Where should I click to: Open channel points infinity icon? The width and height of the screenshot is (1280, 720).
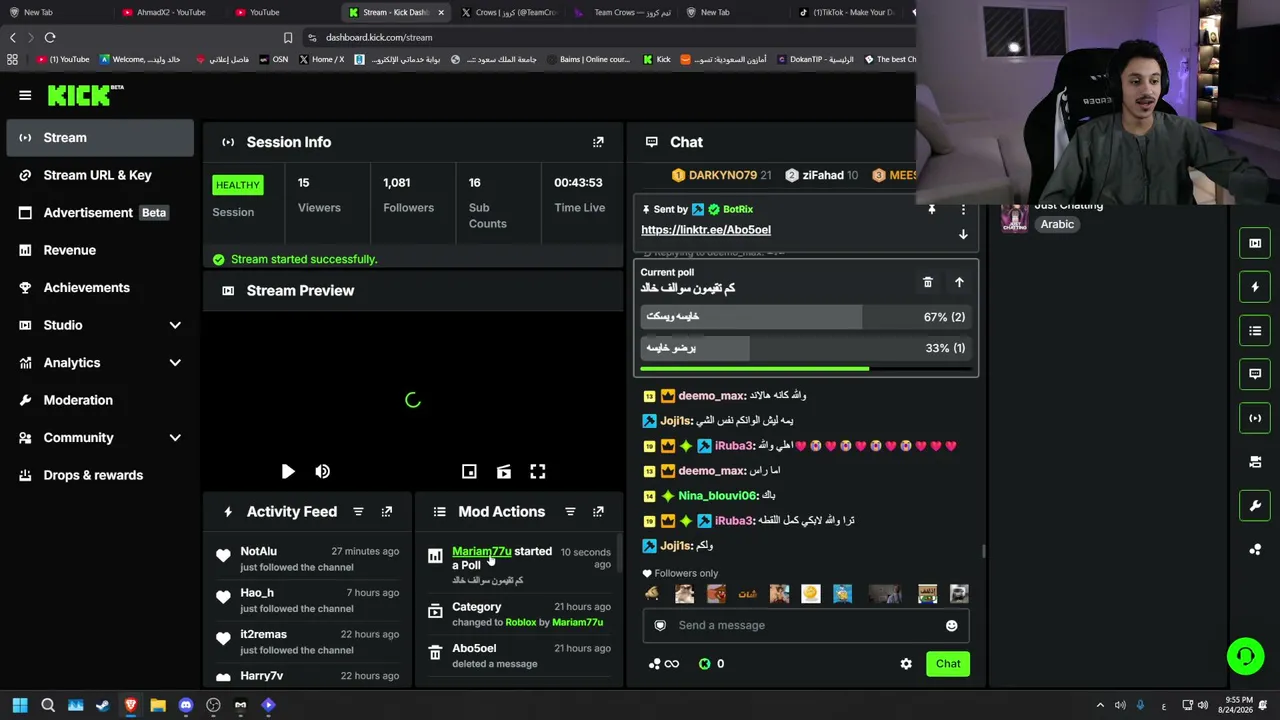tap(663, 664)
